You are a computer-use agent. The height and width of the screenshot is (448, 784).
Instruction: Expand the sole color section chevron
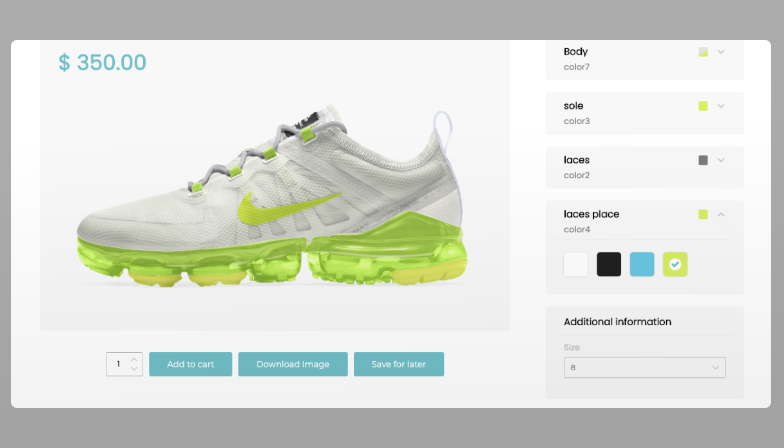[x=720, y=106]
